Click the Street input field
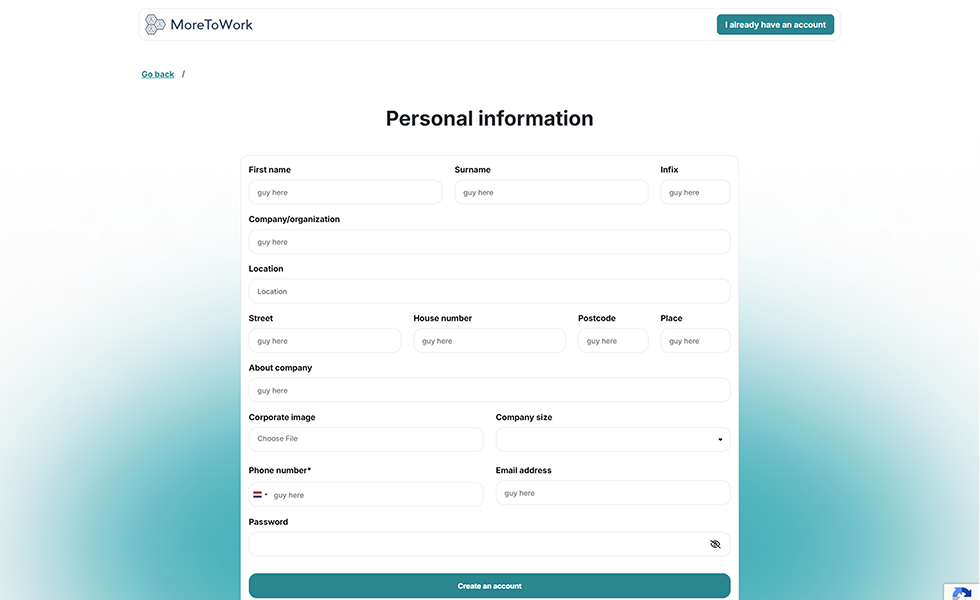The width and height of the screenshot is (980, 600). pyautogui.click(x=324, y=340)
